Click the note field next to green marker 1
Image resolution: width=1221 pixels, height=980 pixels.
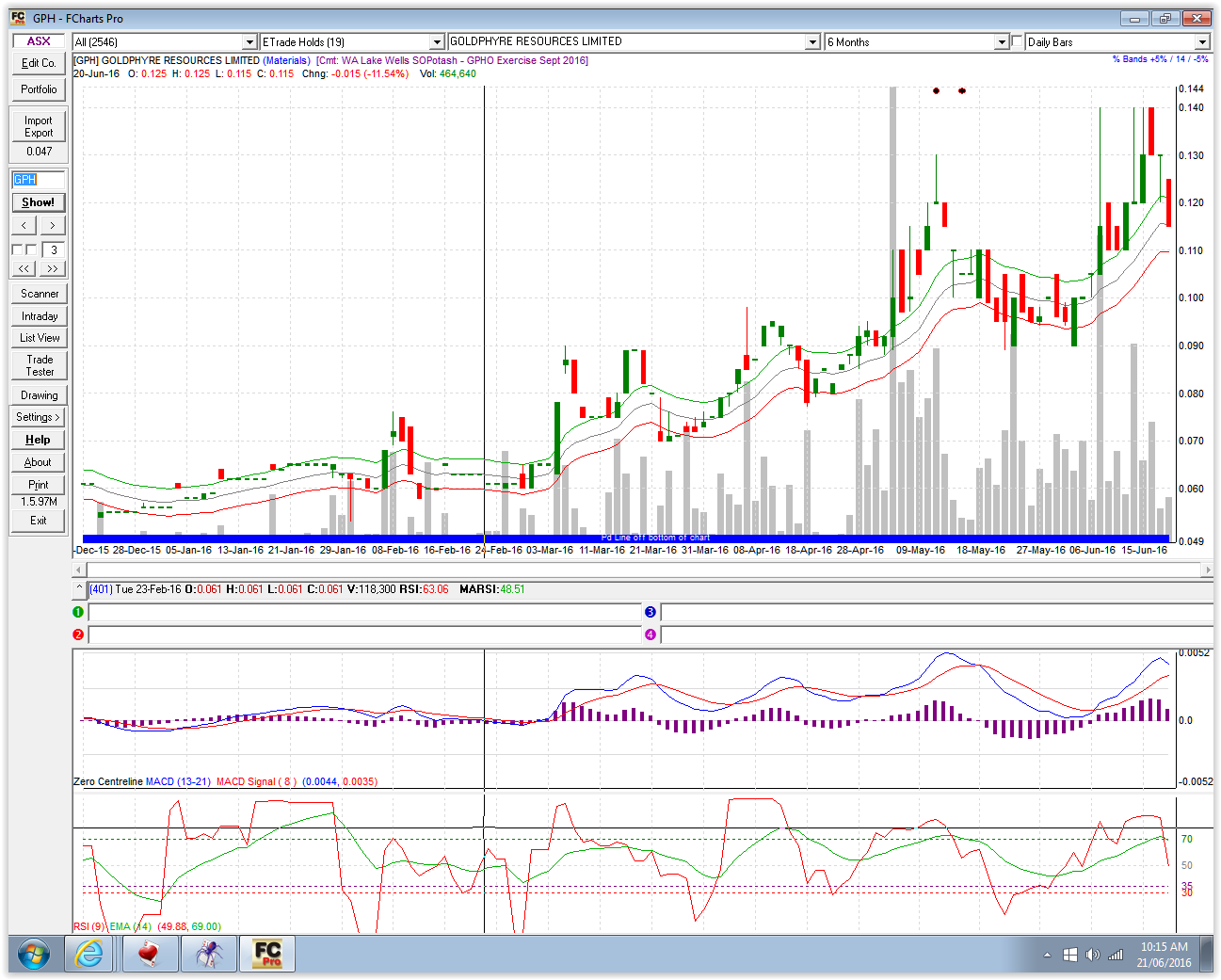pos(365,612)
